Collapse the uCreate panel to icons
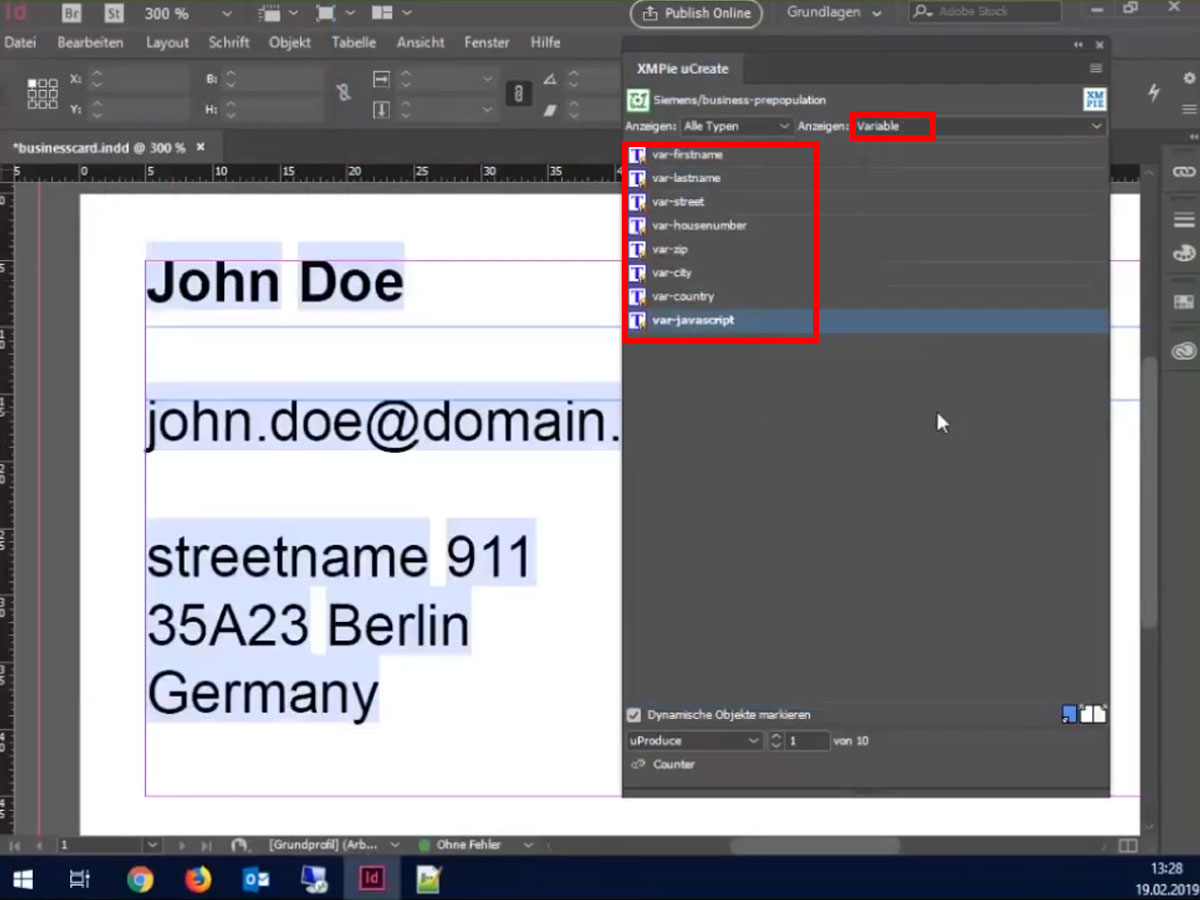 [1078, 45]
